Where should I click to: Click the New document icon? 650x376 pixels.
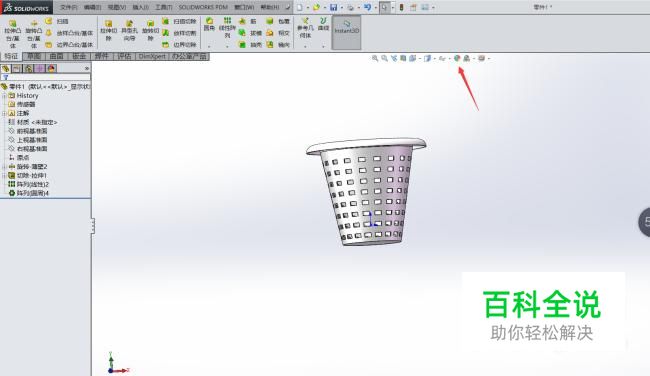(299, 7)
